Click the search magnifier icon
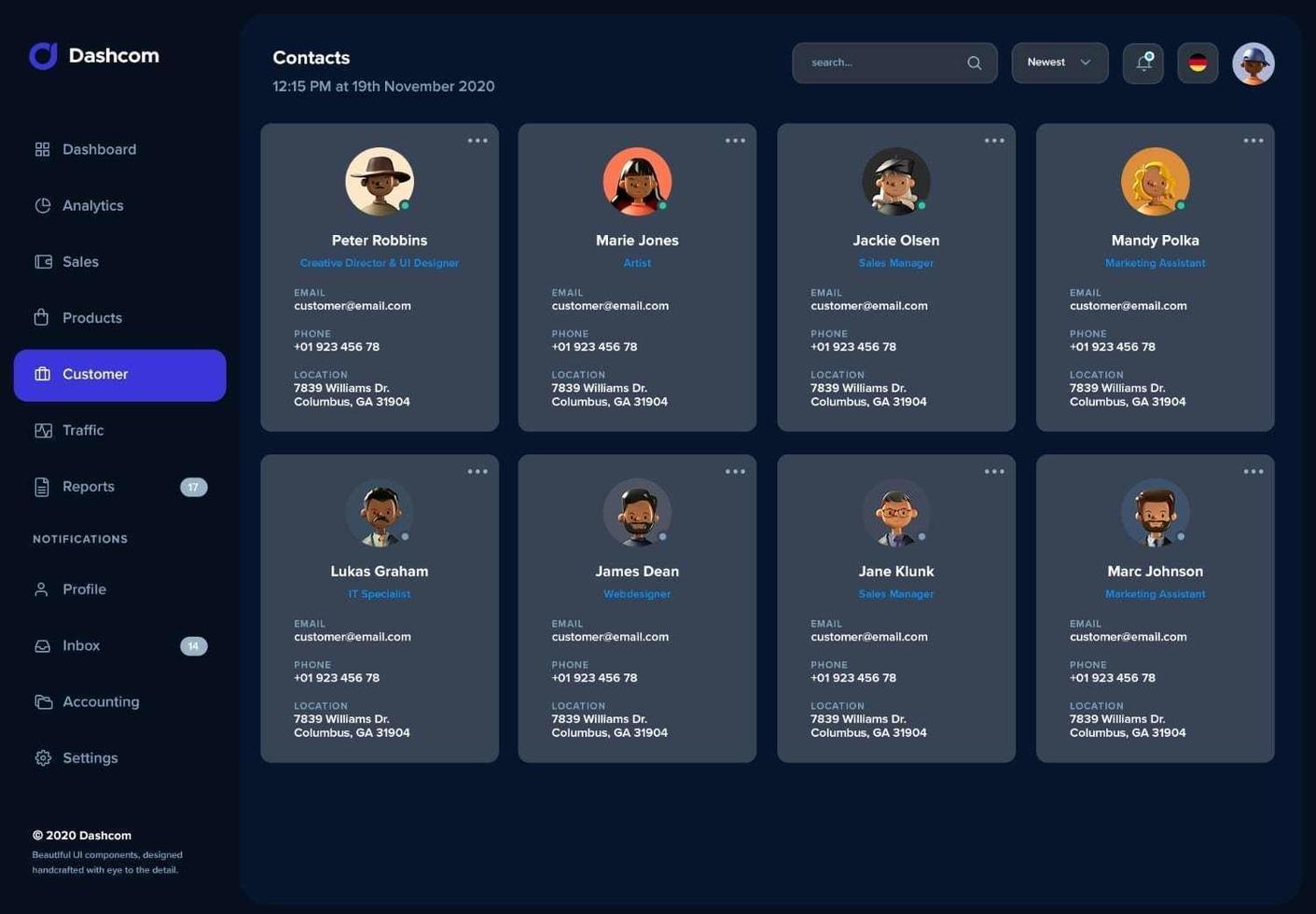Image resolution: width=1316 pixels, height=914 pixels. [x=974, y=62]
